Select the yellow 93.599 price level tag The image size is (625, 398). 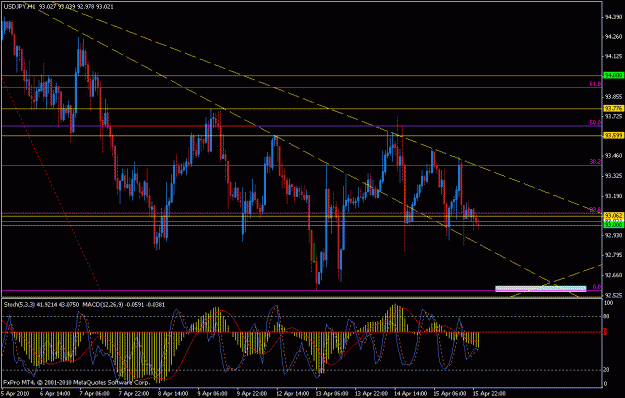point(613,135)
